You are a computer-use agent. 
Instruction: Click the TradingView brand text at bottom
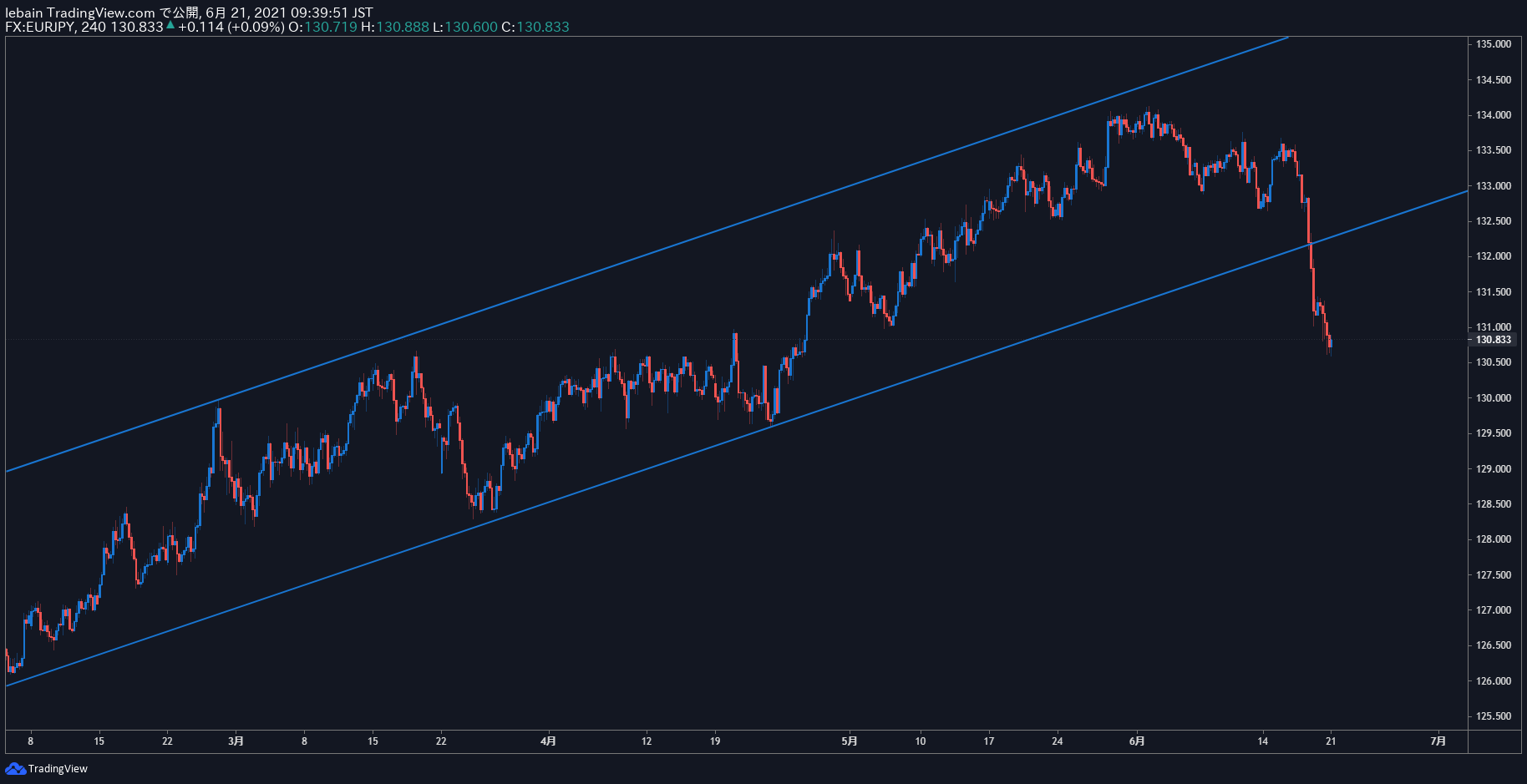click(x=58, y=769)
